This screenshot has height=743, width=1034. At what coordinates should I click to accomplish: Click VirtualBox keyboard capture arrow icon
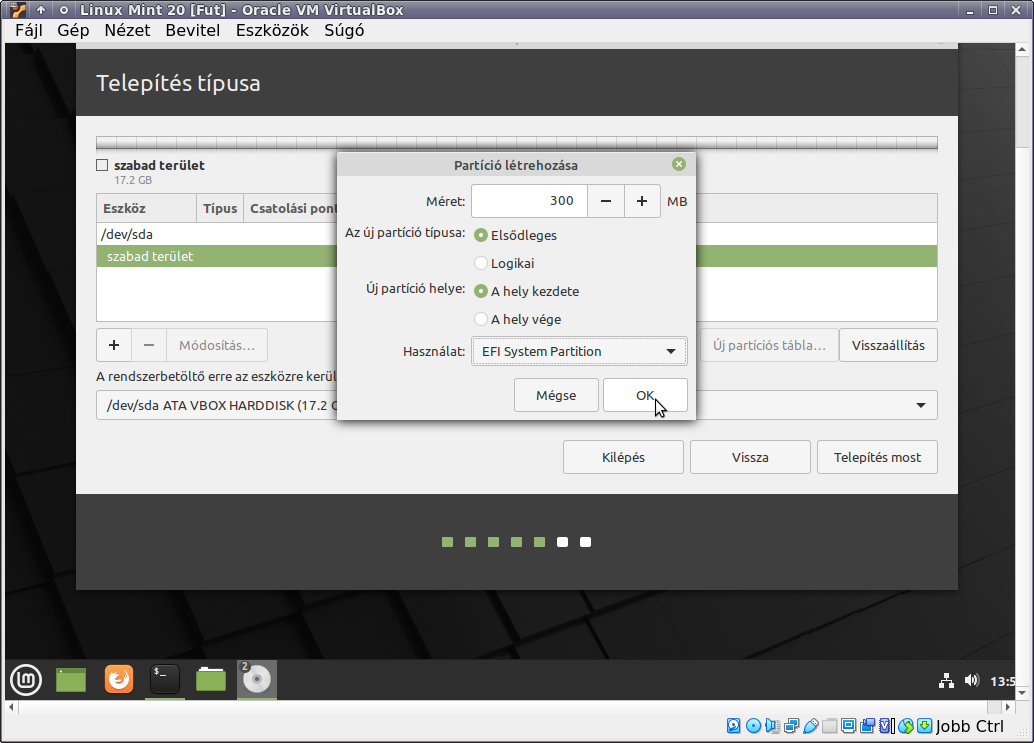click(925, 726)
